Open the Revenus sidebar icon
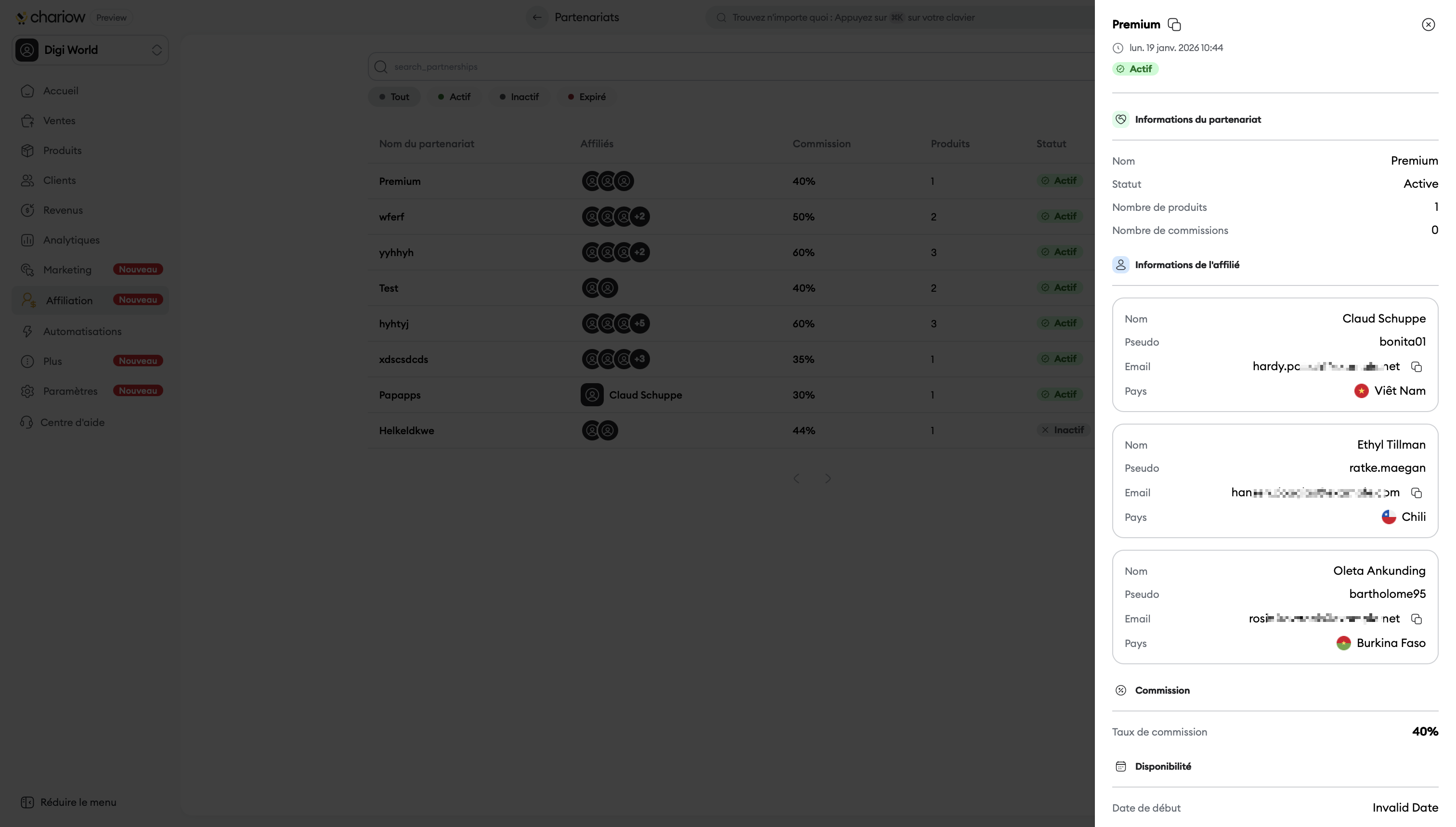 (27, 210)
